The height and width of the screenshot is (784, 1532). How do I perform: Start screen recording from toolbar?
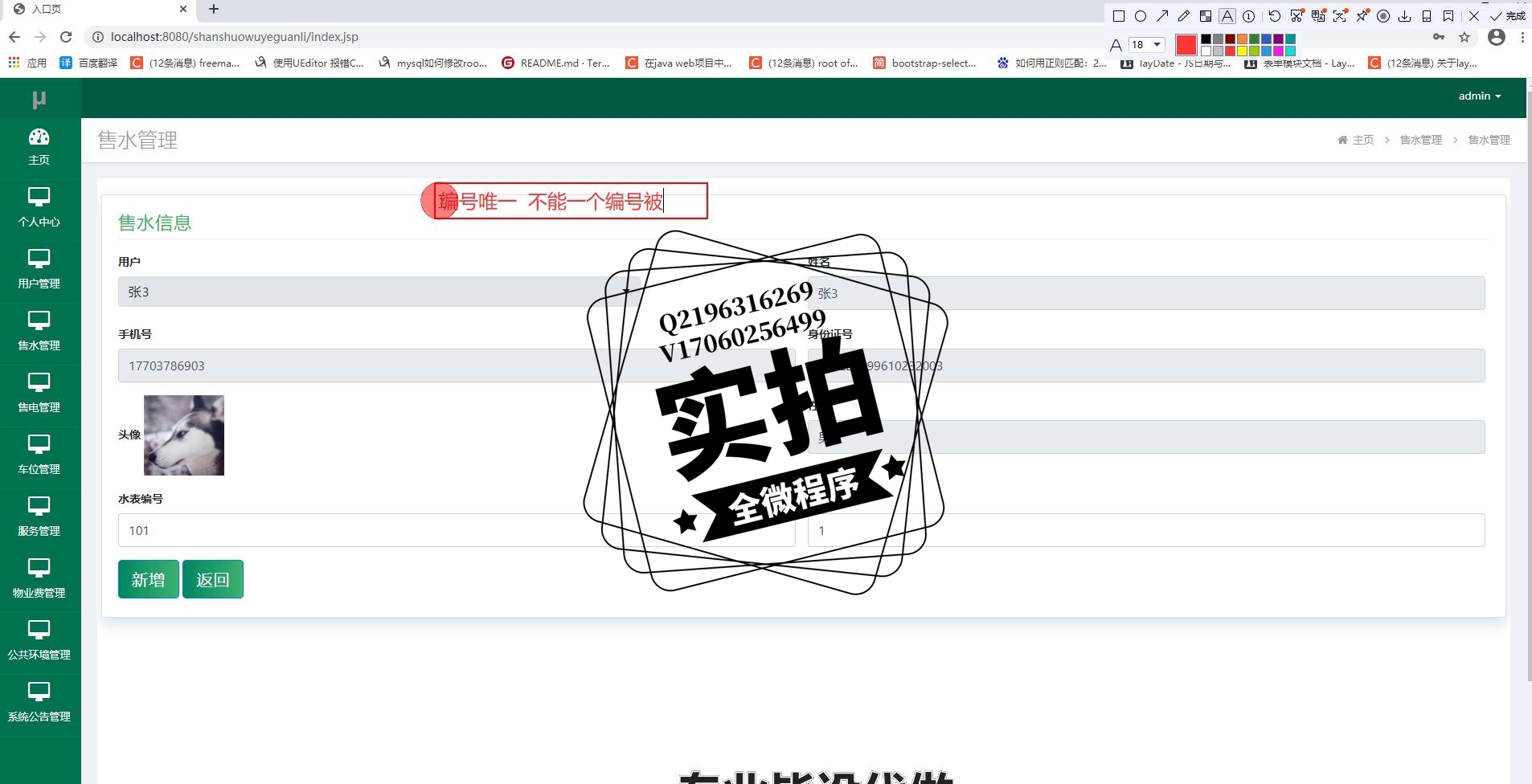point(1383,16)
